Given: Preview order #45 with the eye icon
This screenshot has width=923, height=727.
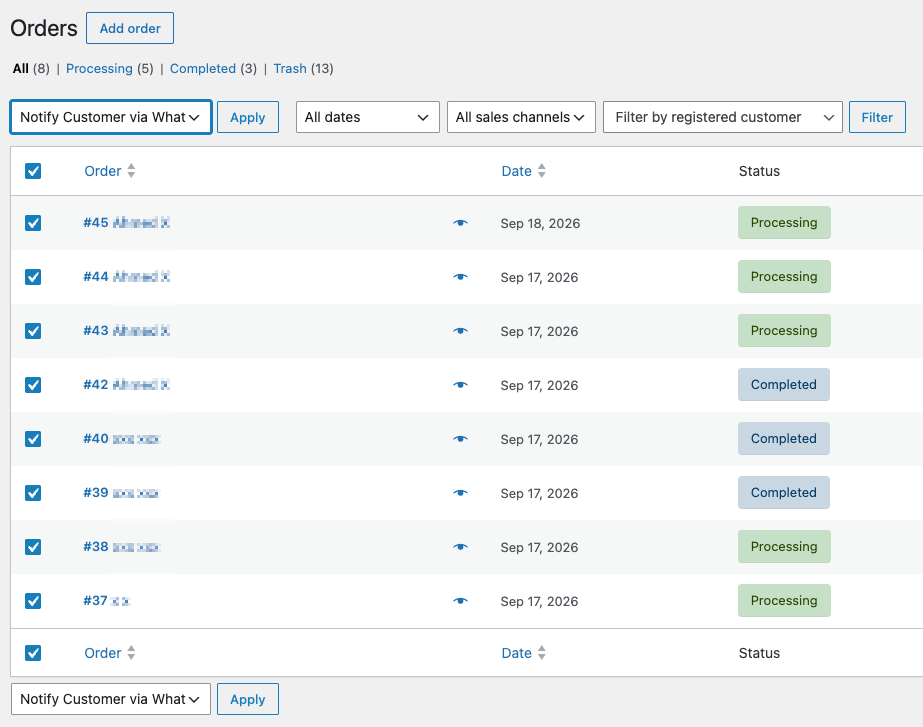Looking at the screenshot, I should [460, 223].
